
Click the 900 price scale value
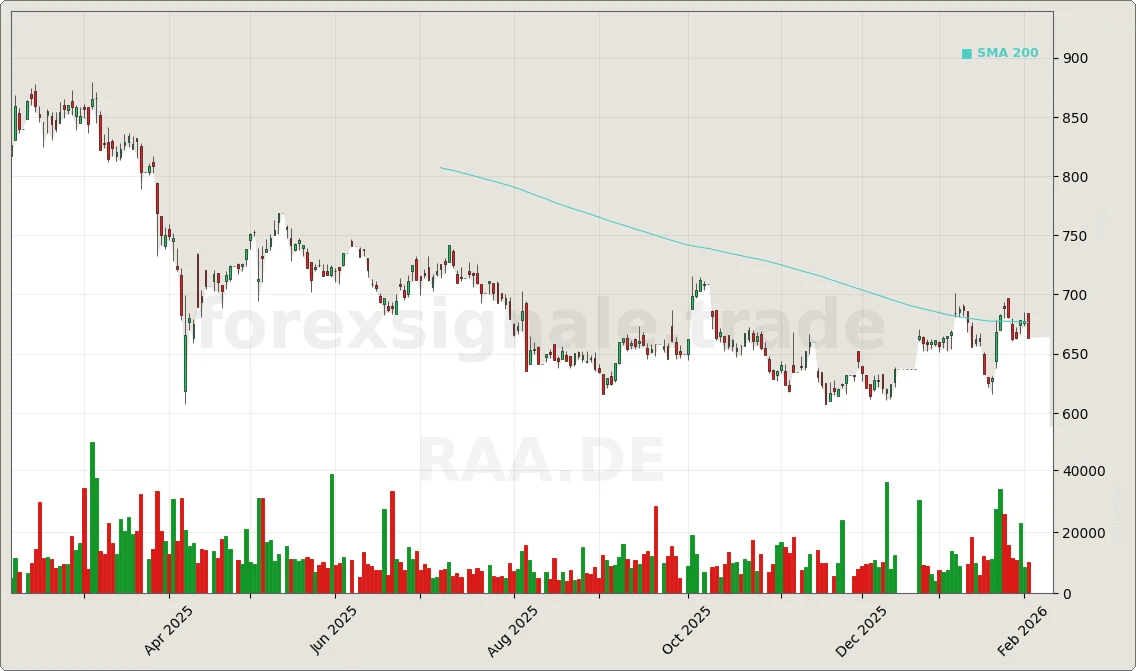point(1077,58)
